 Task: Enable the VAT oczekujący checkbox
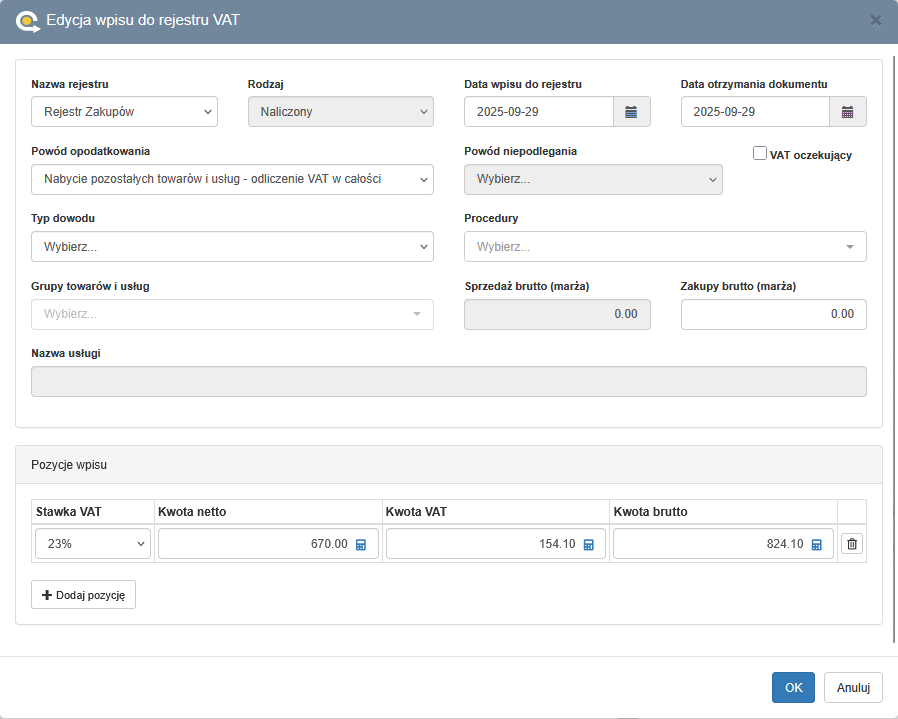pos(760,154)
